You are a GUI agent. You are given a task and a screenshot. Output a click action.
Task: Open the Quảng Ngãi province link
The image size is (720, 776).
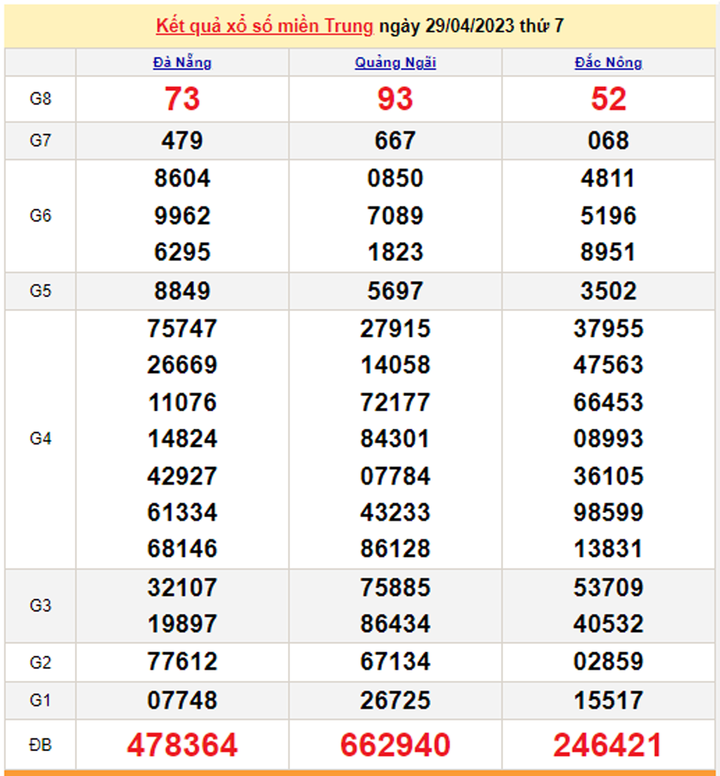click(395, 62)
